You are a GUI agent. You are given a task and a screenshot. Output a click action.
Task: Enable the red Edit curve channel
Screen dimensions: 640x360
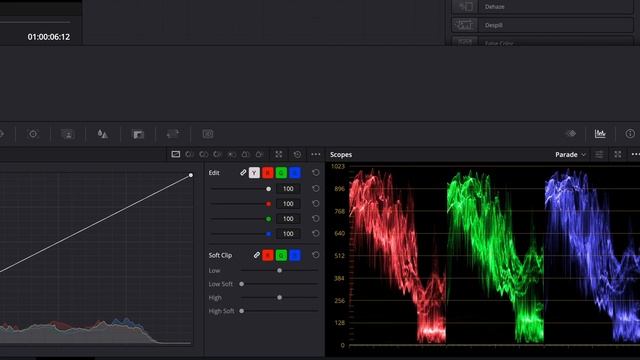[268, 173]
